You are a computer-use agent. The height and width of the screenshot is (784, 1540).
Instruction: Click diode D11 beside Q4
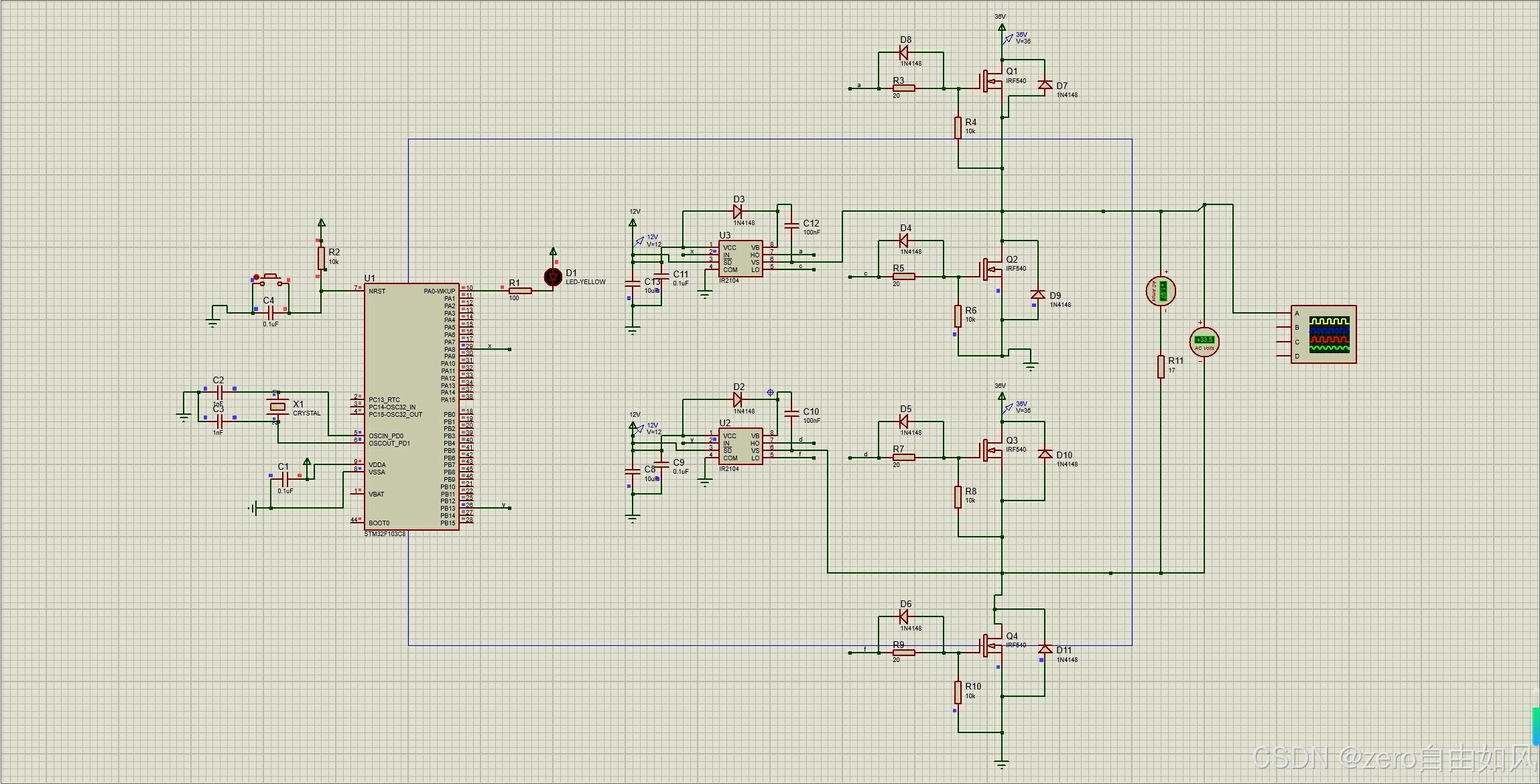1045,649
